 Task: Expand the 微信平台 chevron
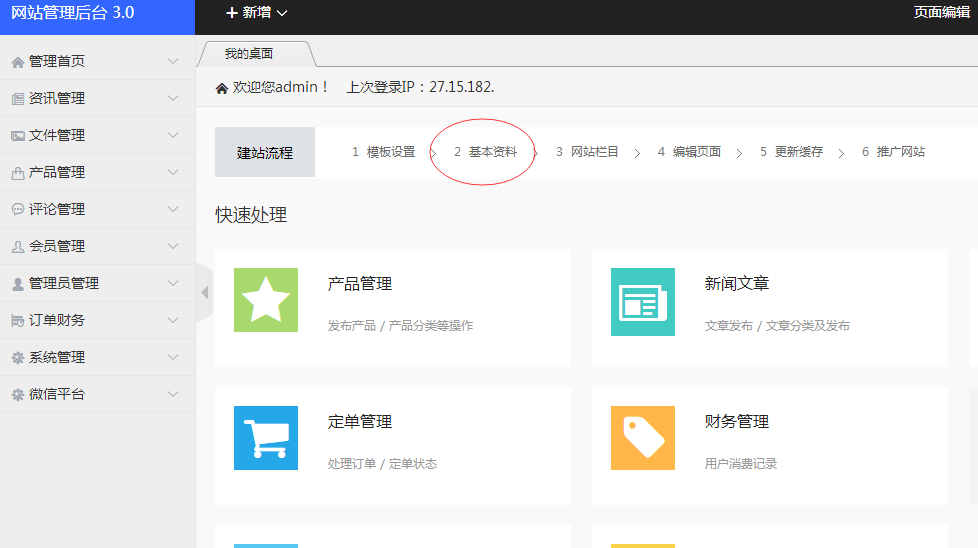click(173, 394)
